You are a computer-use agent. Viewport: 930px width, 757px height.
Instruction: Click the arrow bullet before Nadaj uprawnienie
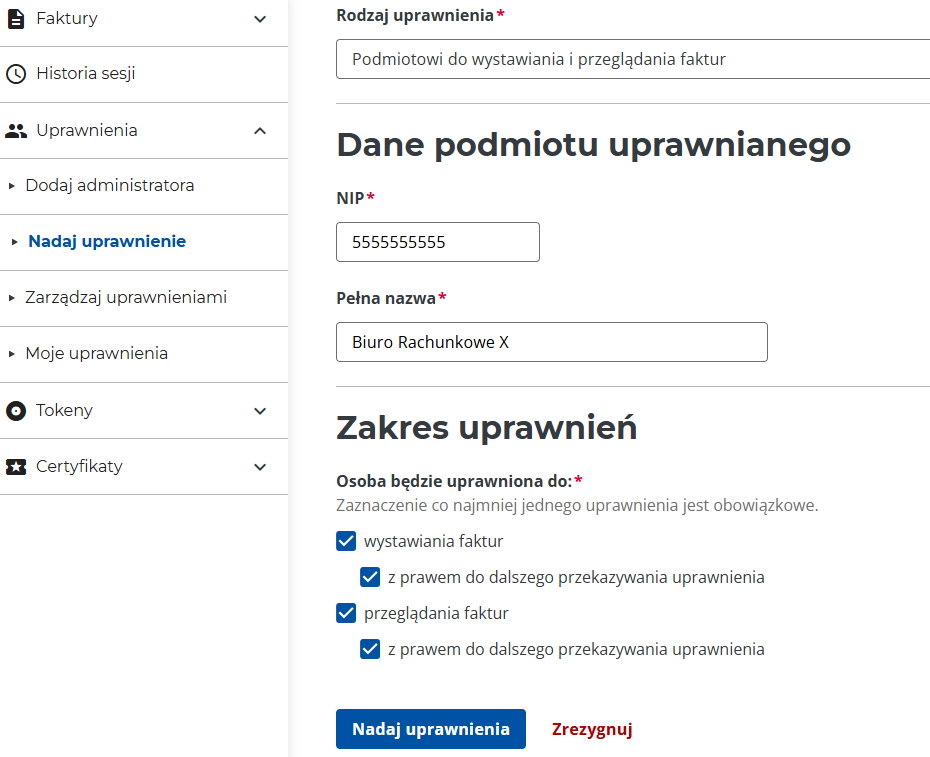pos(15,242)
